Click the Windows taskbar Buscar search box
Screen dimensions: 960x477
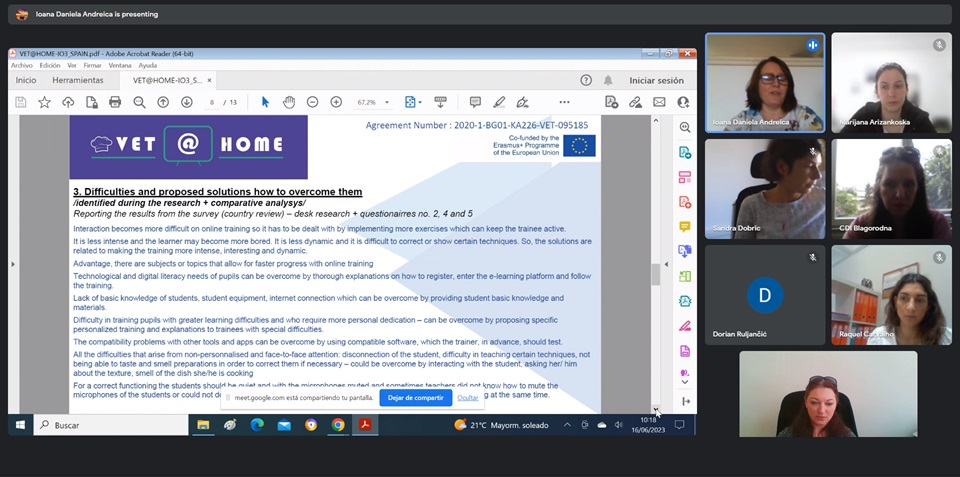110,425
